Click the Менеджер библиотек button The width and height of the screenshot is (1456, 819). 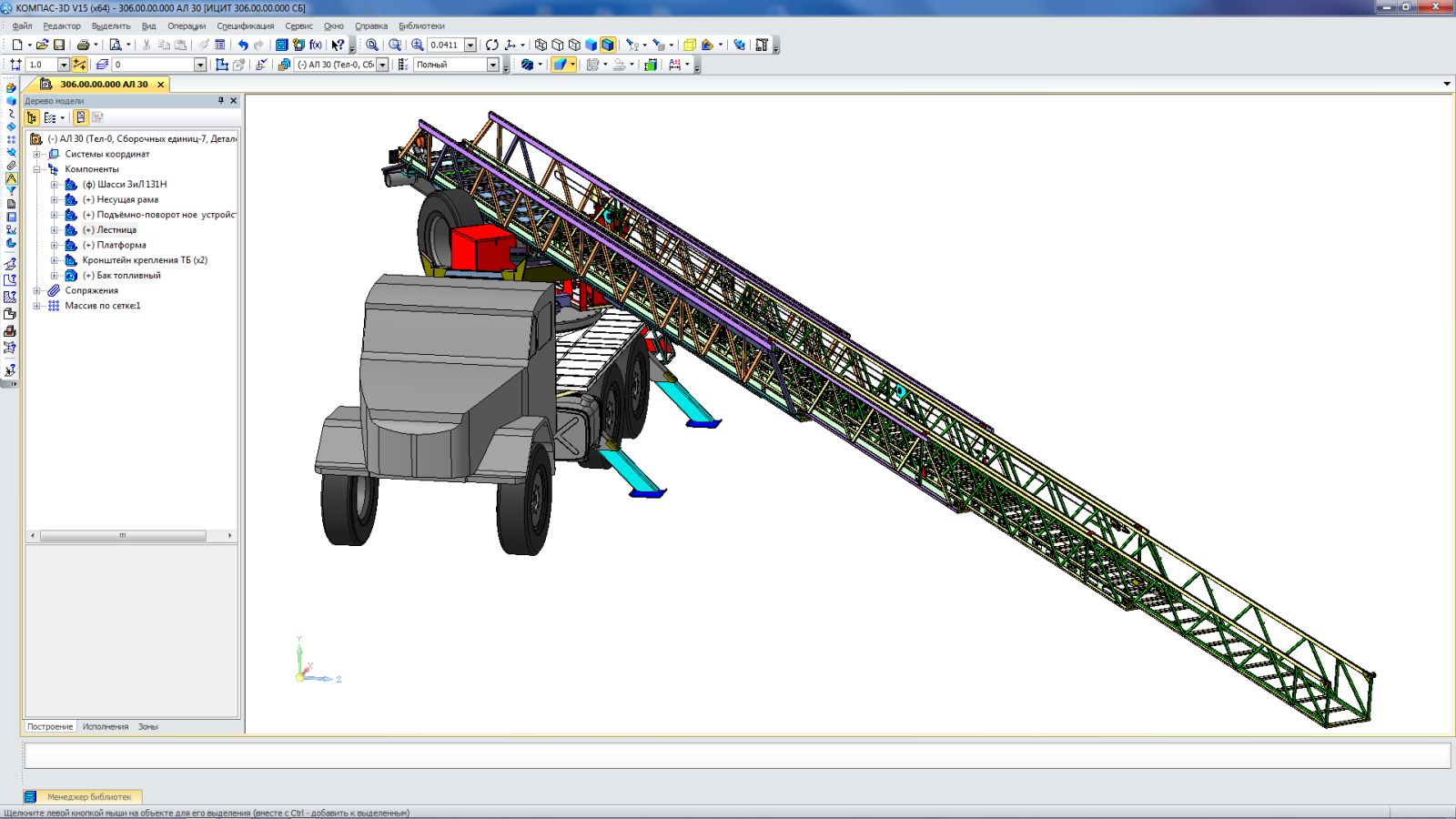coord(88,796)
